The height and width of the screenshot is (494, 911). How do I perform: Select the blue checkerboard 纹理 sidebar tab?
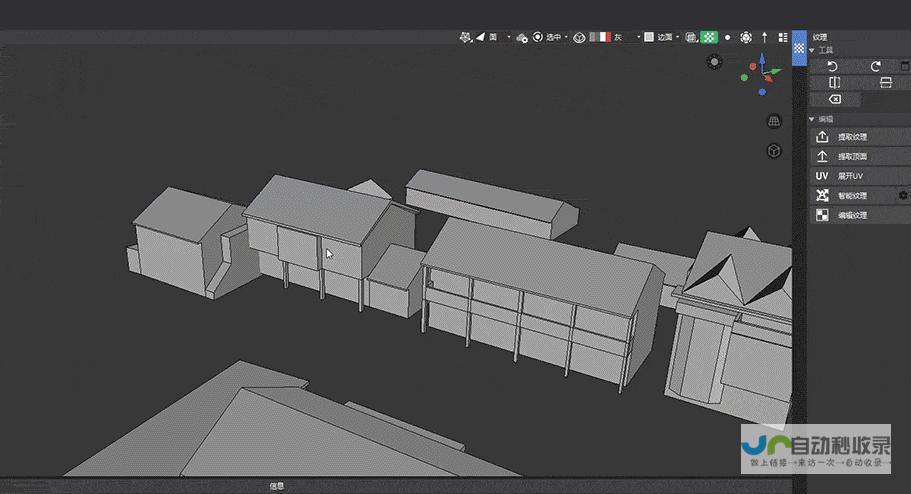tap(799, 48)
